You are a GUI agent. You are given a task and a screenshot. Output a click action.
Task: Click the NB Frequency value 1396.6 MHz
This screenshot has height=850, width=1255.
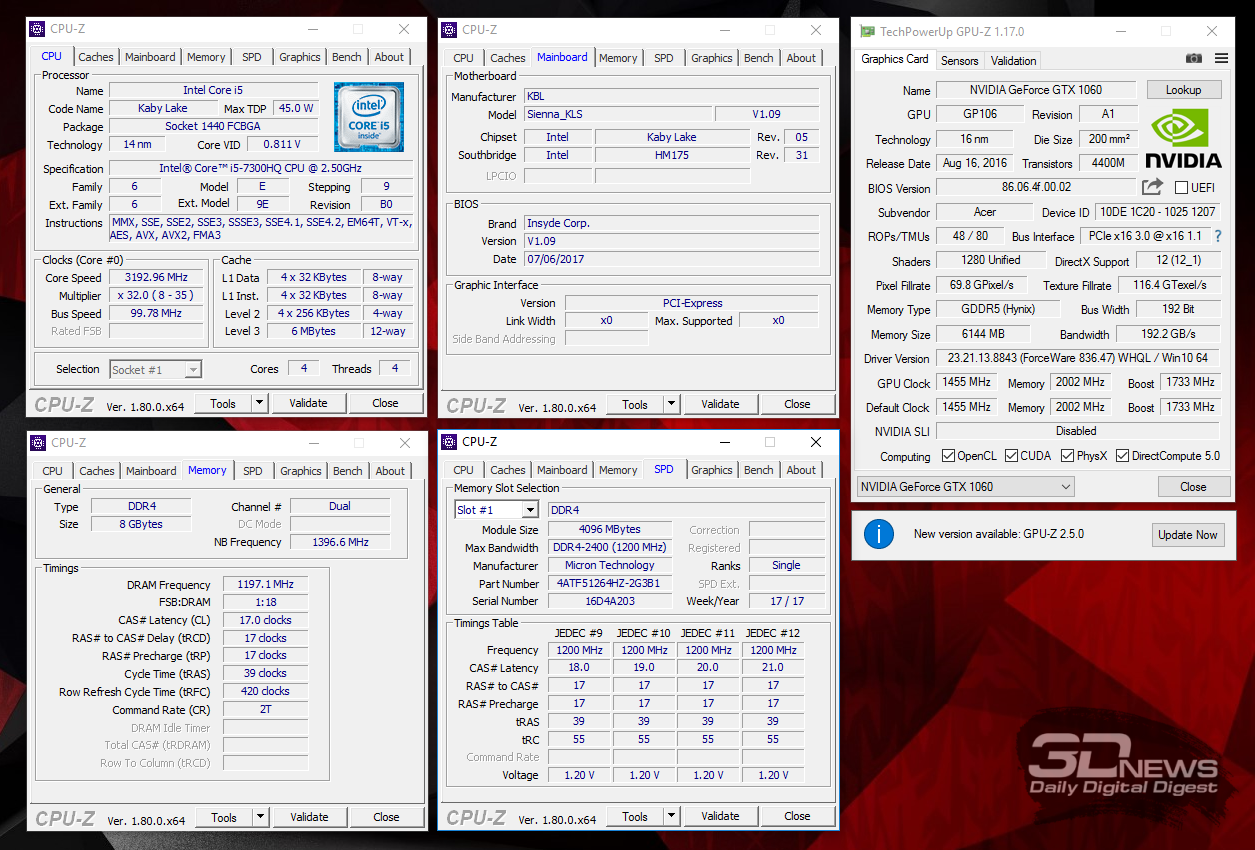coord(339,542)
